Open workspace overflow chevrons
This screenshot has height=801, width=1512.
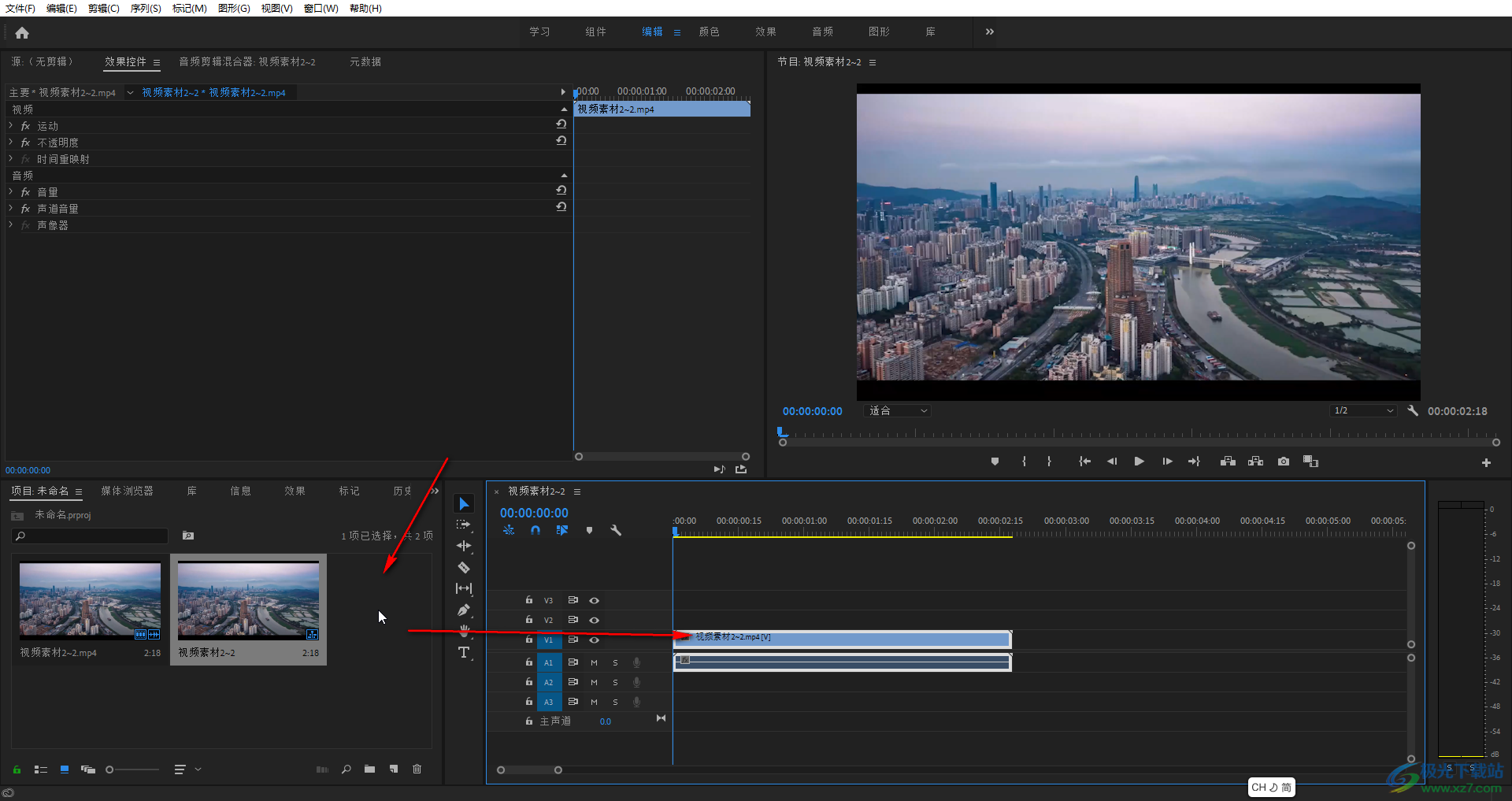[x=990, y=32]
